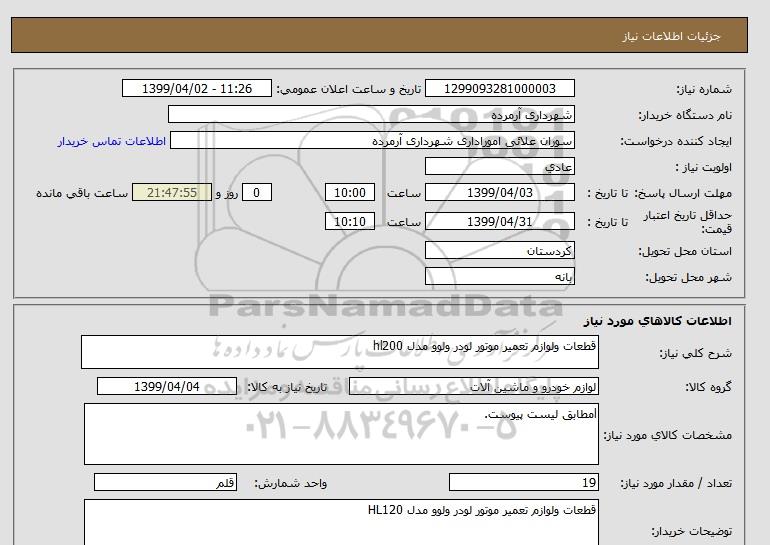
Task: Click remaining time field 21:47:55
Action: point(172,192)
